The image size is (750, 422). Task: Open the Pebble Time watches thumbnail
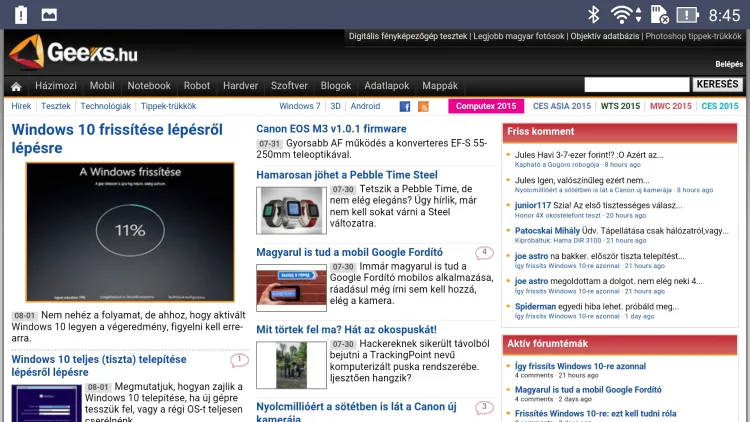(291, 209)
